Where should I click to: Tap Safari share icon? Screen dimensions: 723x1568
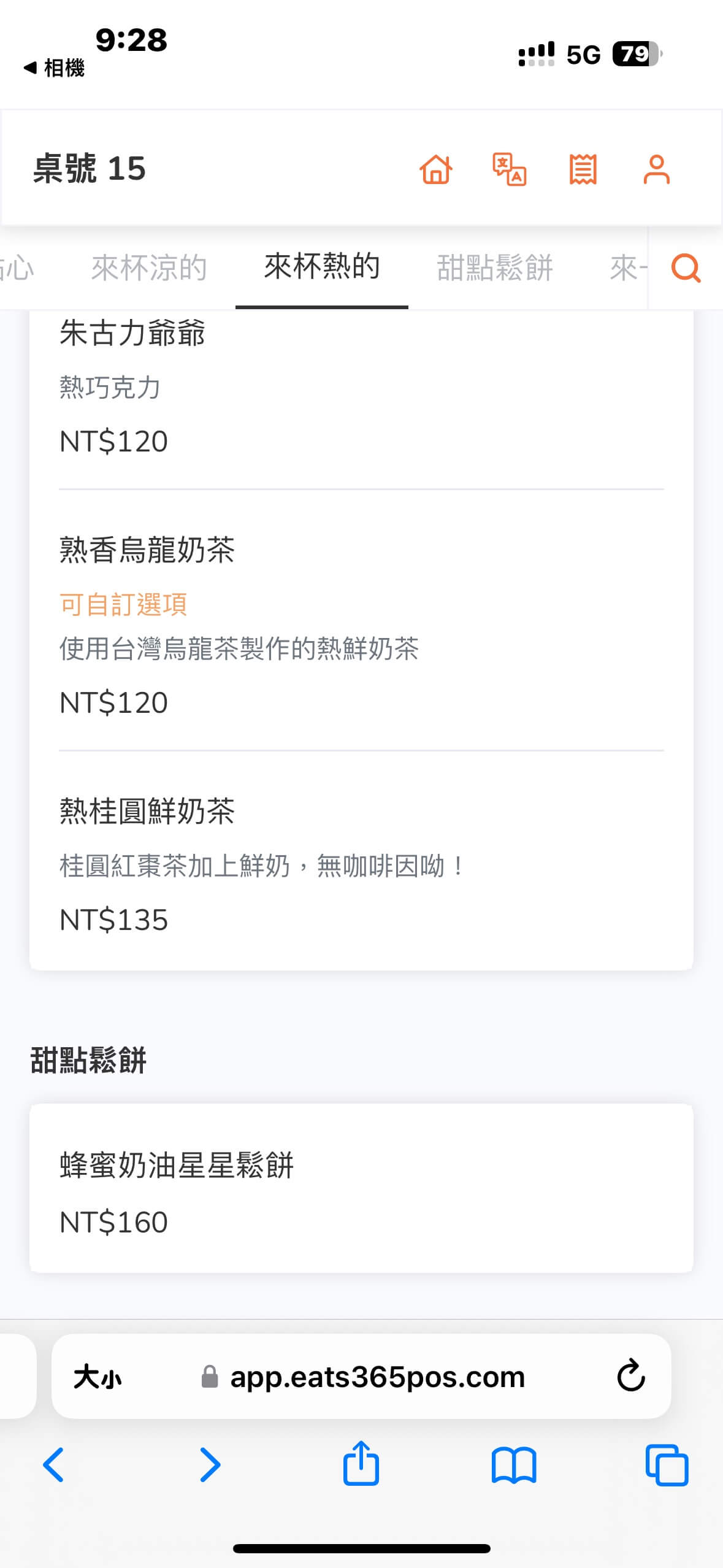pyautogui.click(x=361, y=1464)
